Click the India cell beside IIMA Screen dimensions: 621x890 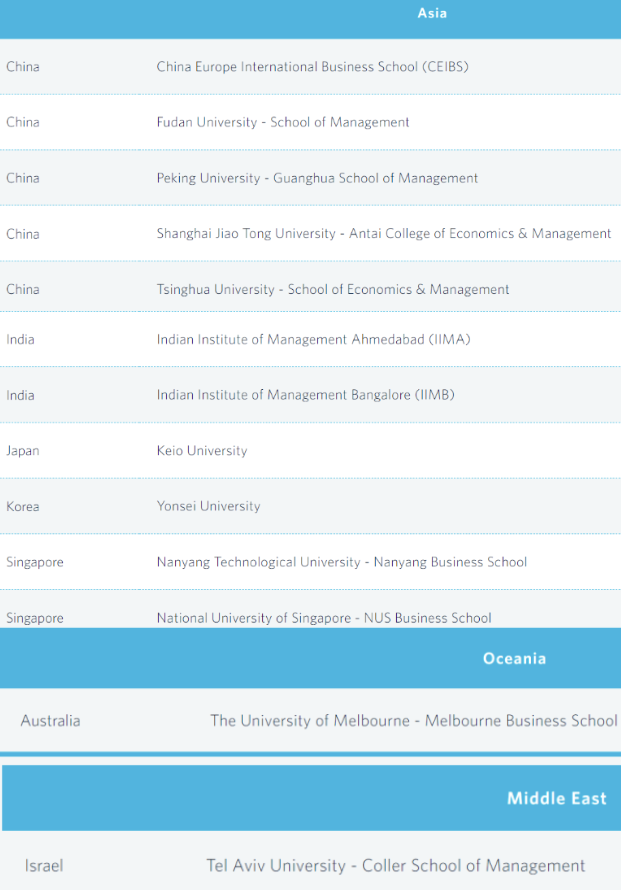[x=20, y=339]
